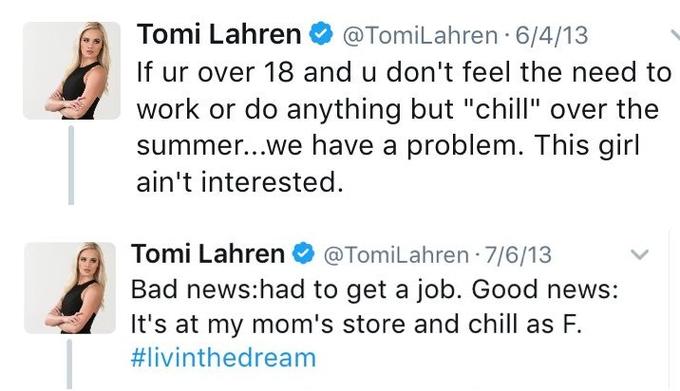Click the "Good news:" text in the second tweet

click(545, 290)
